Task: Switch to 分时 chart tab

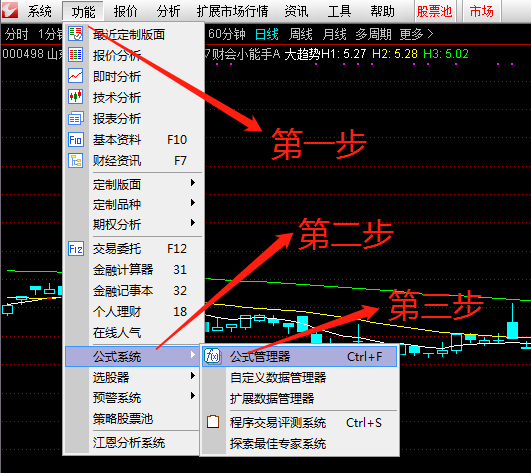Action: point(16,34)
